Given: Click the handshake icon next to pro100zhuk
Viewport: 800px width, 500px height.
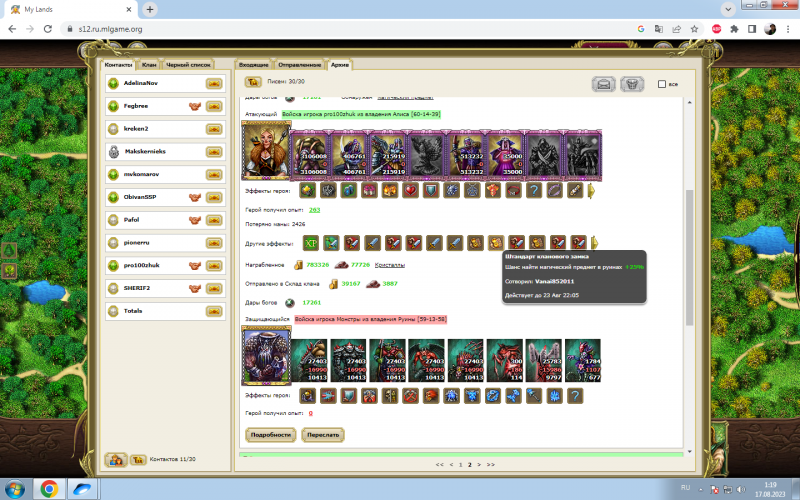Looking at the screenshot, I should (195, 265).
